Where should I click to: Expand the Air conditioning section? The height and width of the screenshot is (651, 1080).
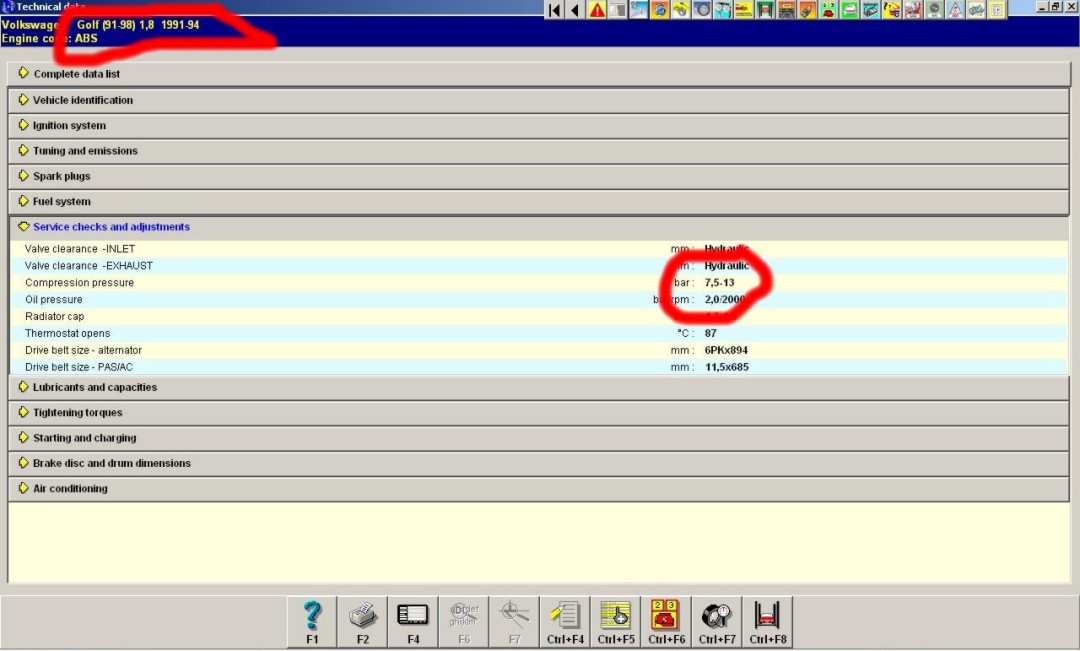pyautogui.click(x=70, y=489)
